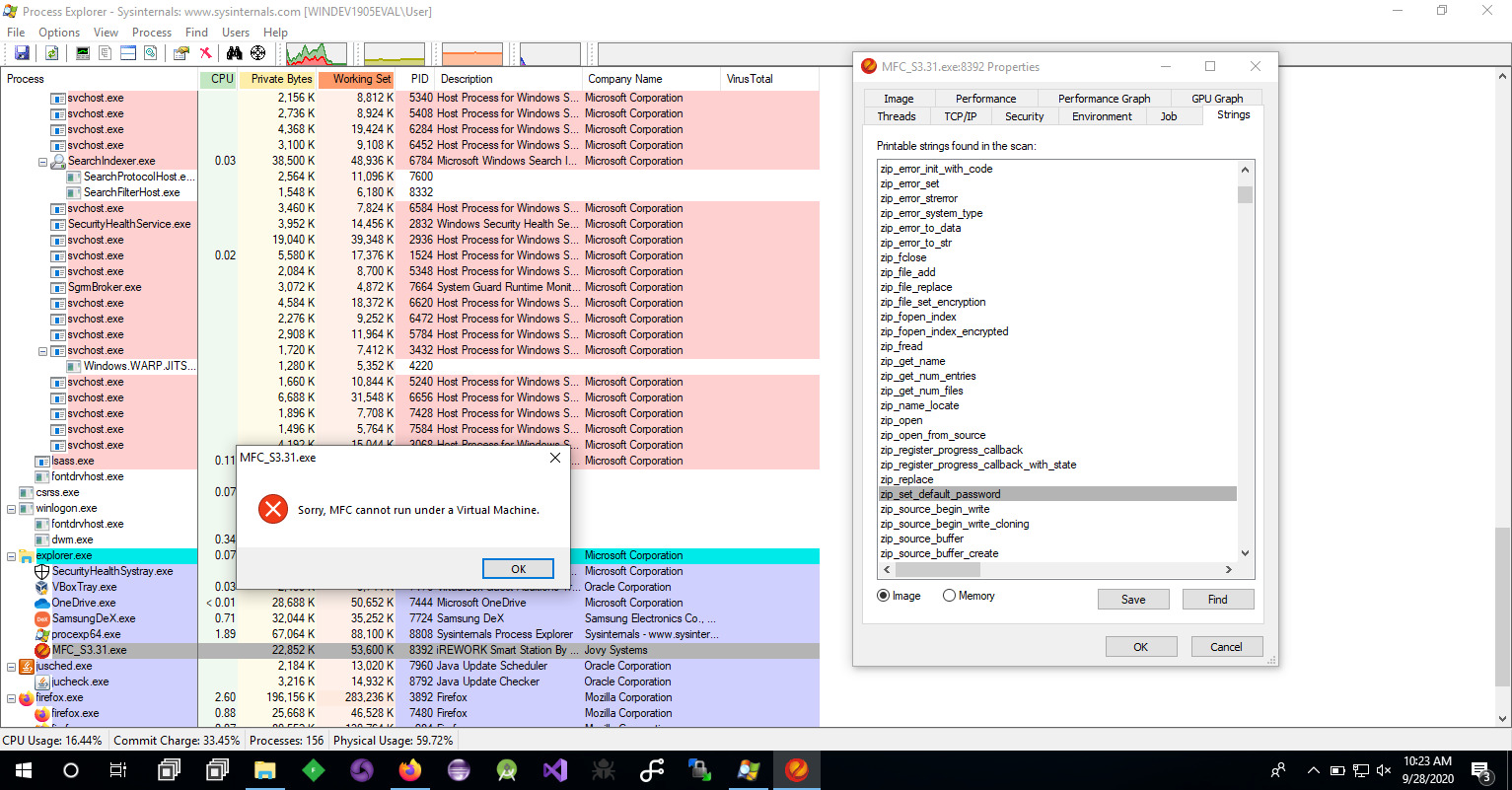Collapse the explorer.exe process tree
1512x790 pixels.
point(11,556)
